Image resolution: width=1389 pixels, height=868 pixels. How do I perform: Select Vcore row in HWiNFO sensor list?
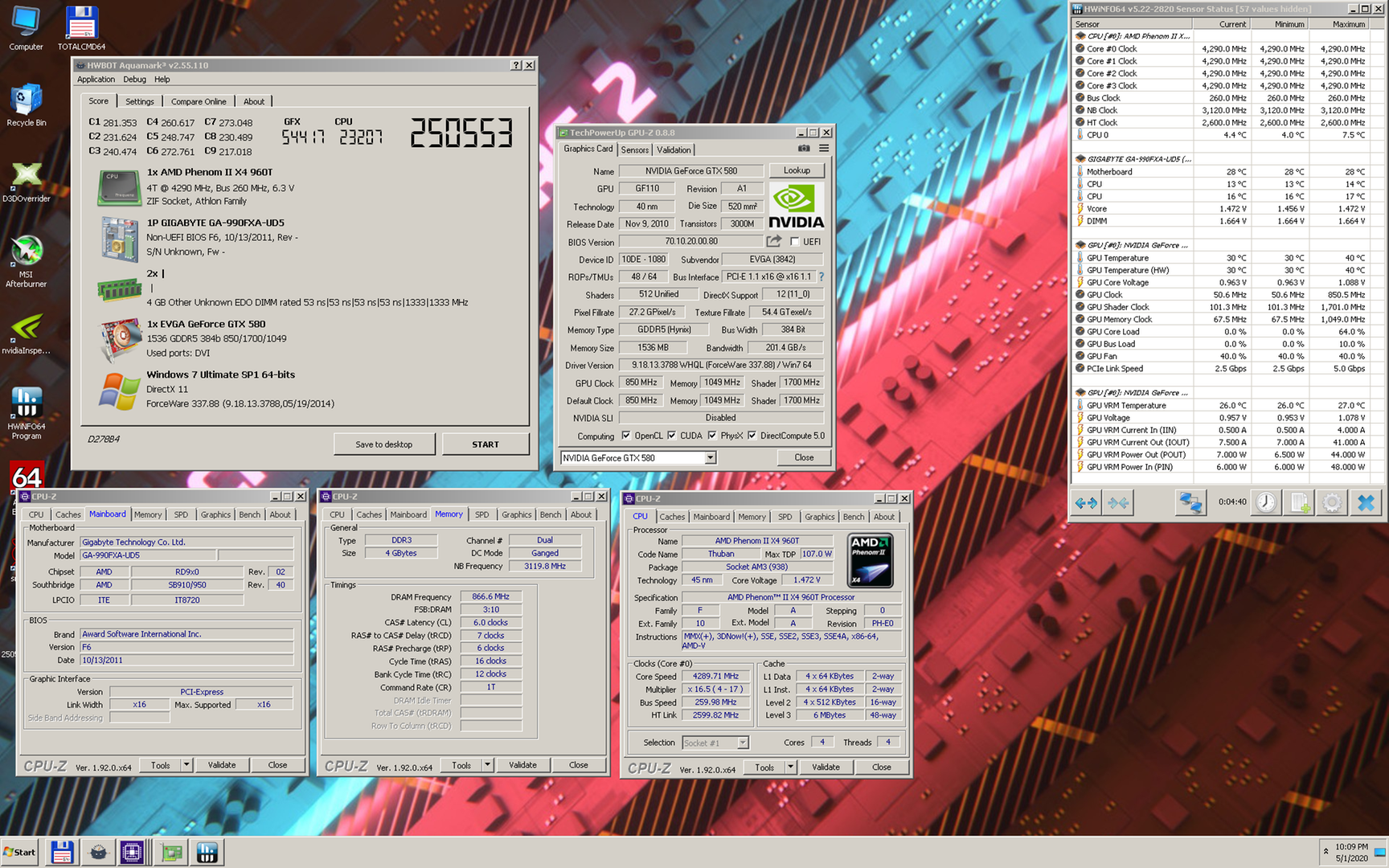click(x=1221, y=209)
